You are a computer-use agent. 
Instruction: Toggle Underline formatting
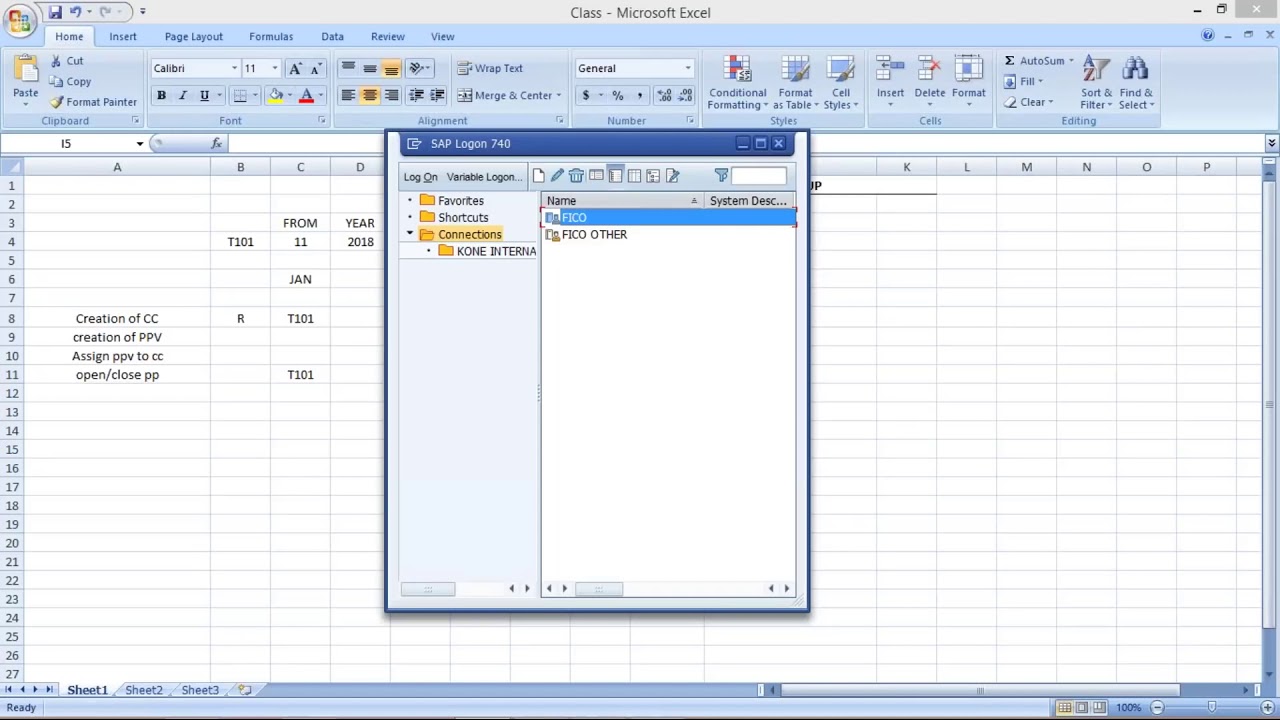tap(204, 95)
